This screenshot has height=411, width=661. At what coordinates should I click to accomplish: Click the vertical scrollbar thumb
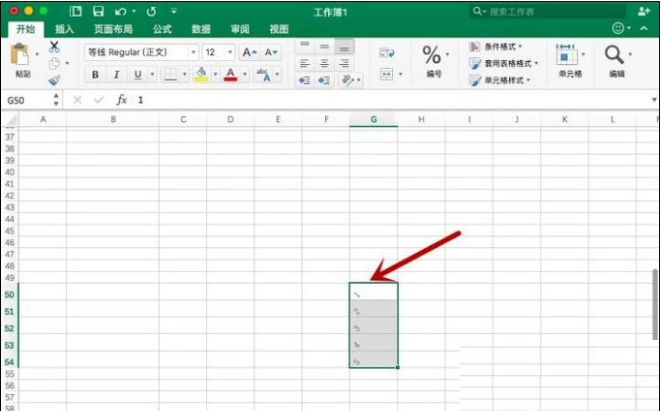(x=656, y=304)
